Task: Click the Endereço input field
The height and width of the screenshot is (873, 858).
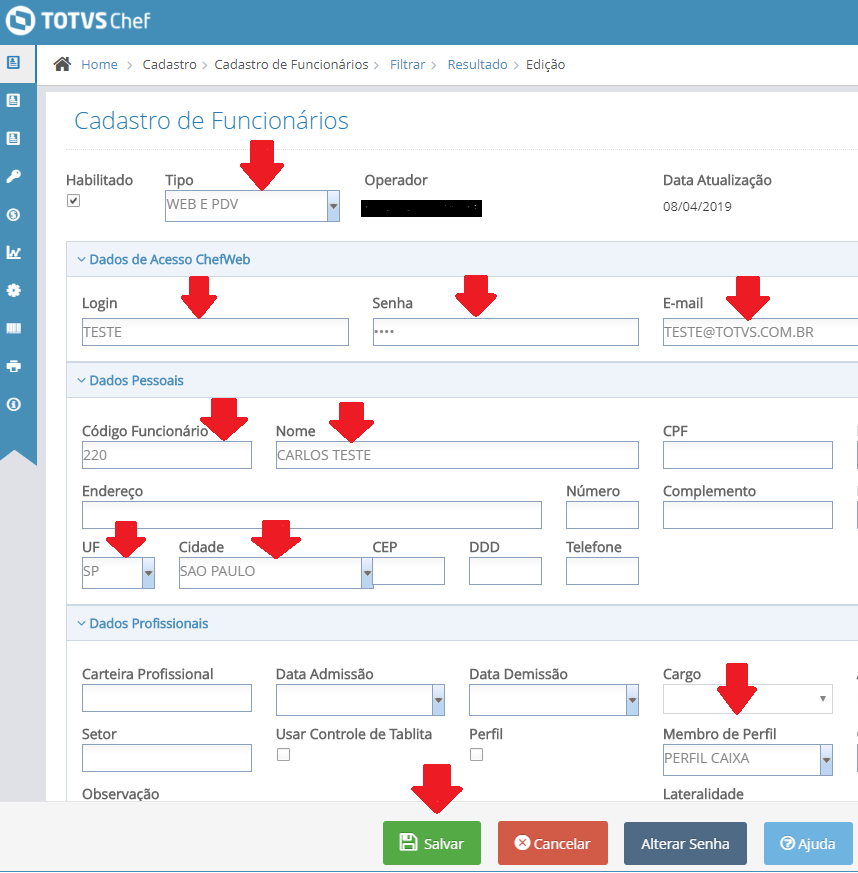Action: [312, 515]
